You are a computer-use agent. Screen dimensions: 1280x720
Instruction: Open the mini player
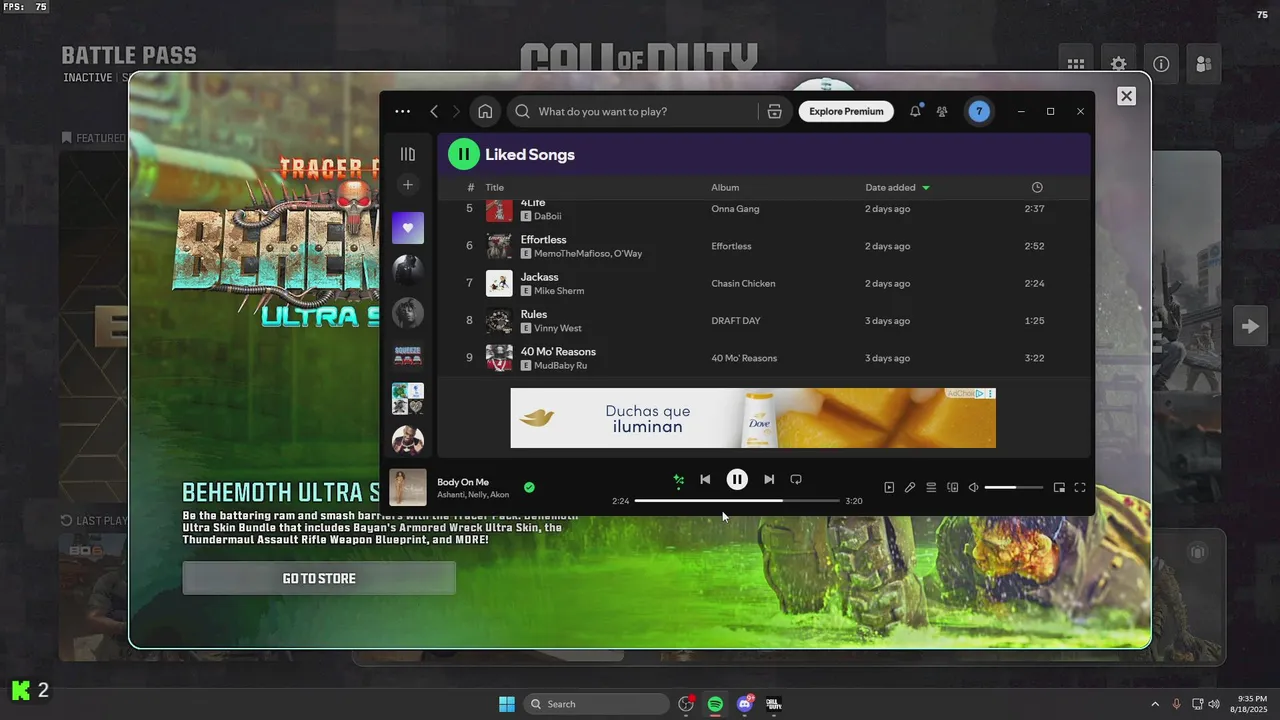coord(1059,488)
